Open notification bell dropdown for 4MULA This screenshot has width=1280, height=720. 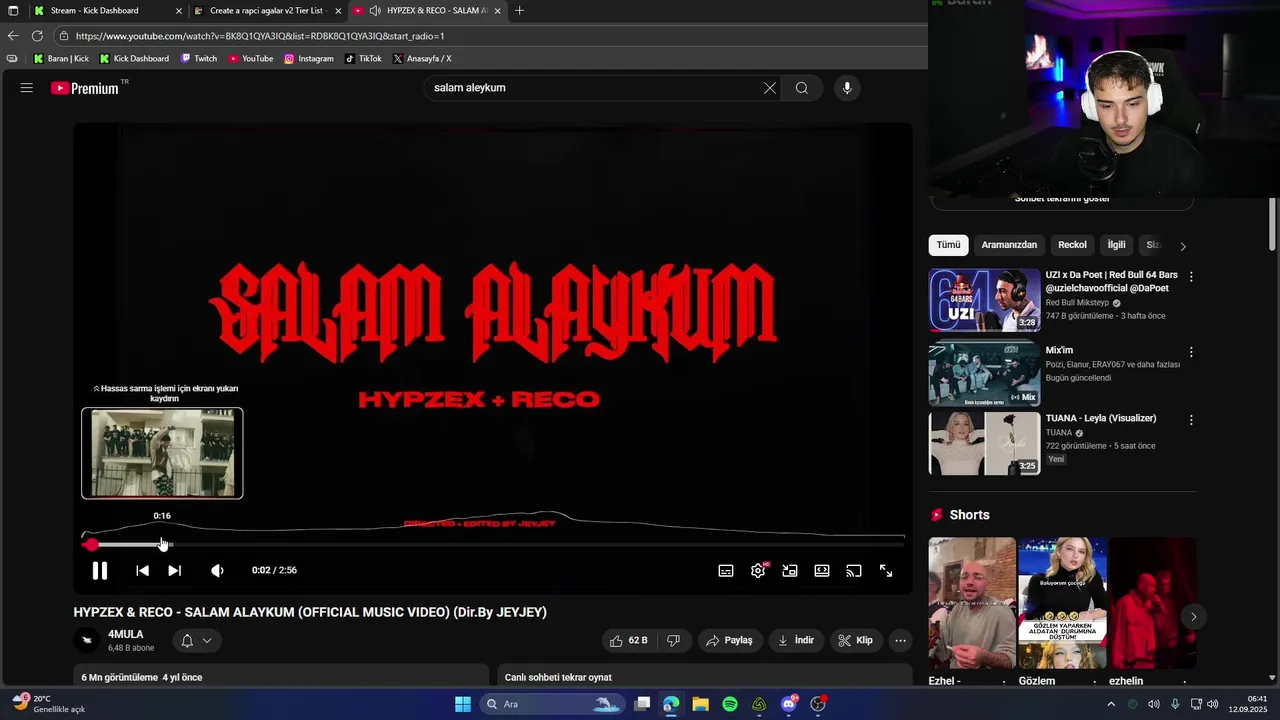(196, 641)
